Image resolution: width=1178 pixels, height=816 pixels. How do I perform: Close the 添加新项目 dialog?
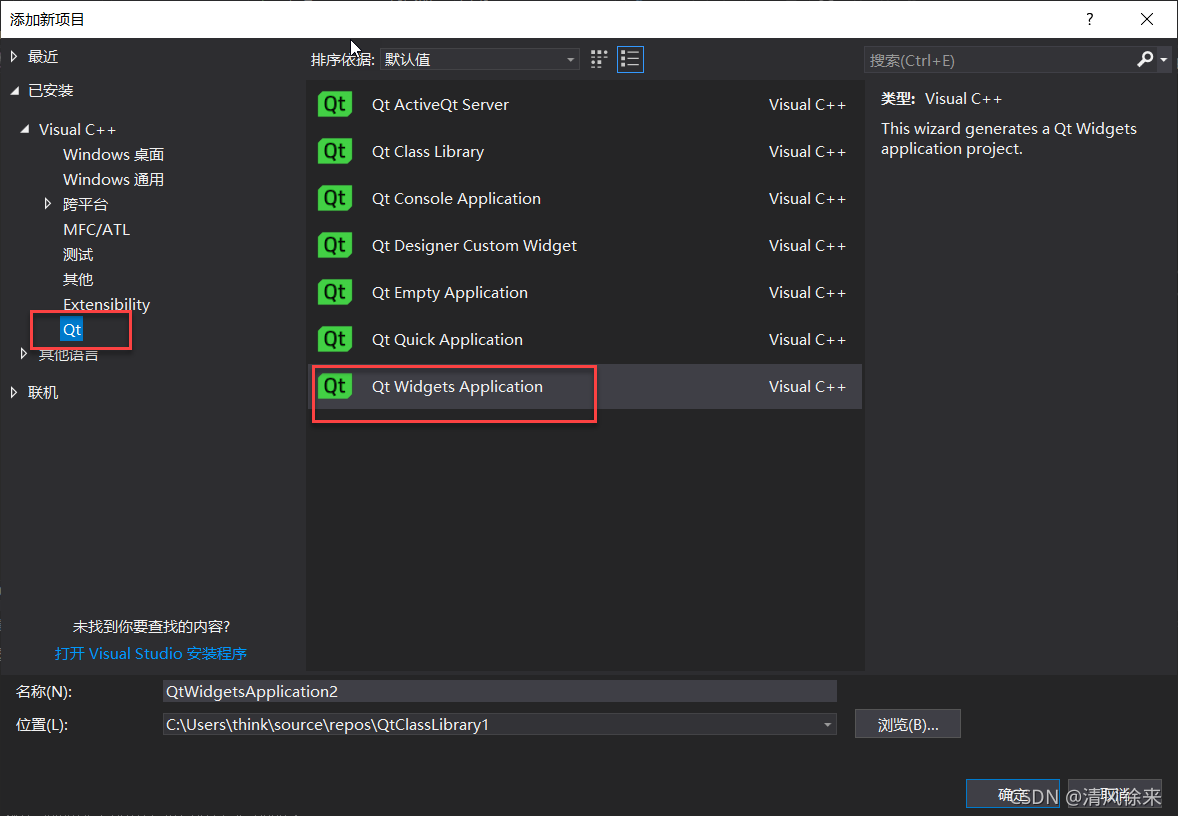1146,20
